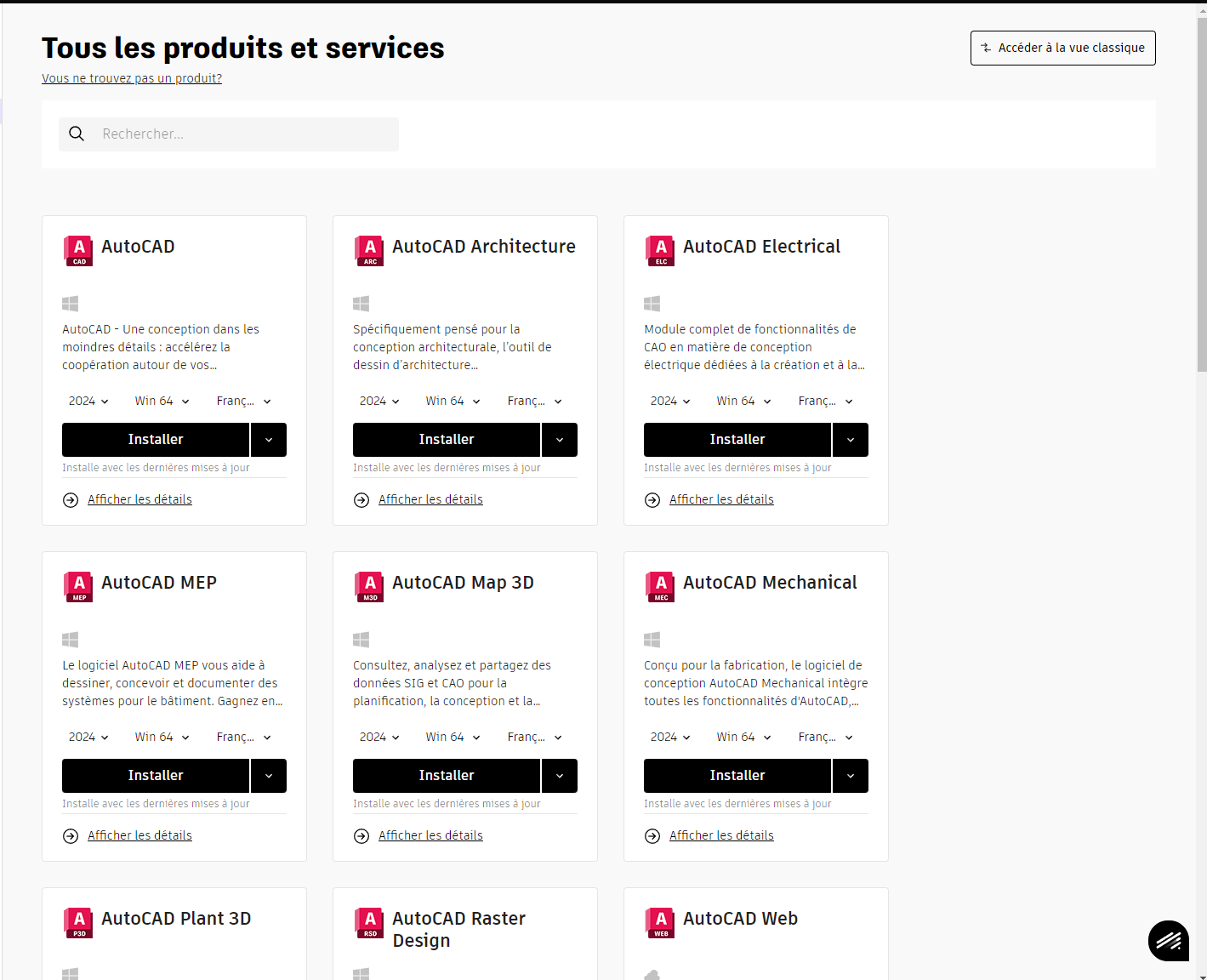Install AutoCAD Architecture
This screenshot has width=1207, height=980.
(x=447, y=440)
